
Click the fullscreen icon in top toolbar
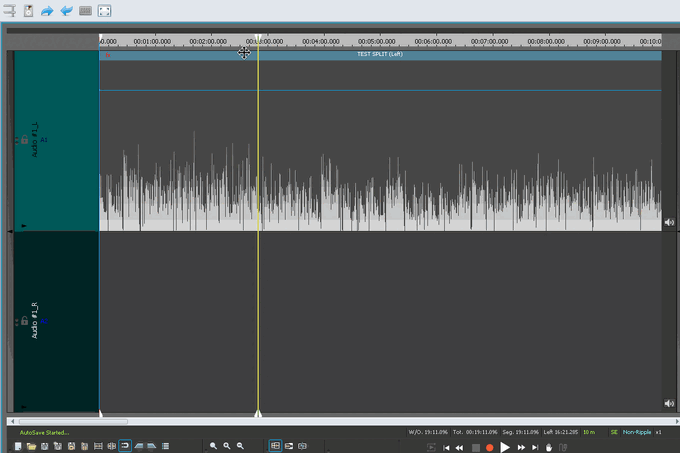pyautogui.click(x=104, y=11)
